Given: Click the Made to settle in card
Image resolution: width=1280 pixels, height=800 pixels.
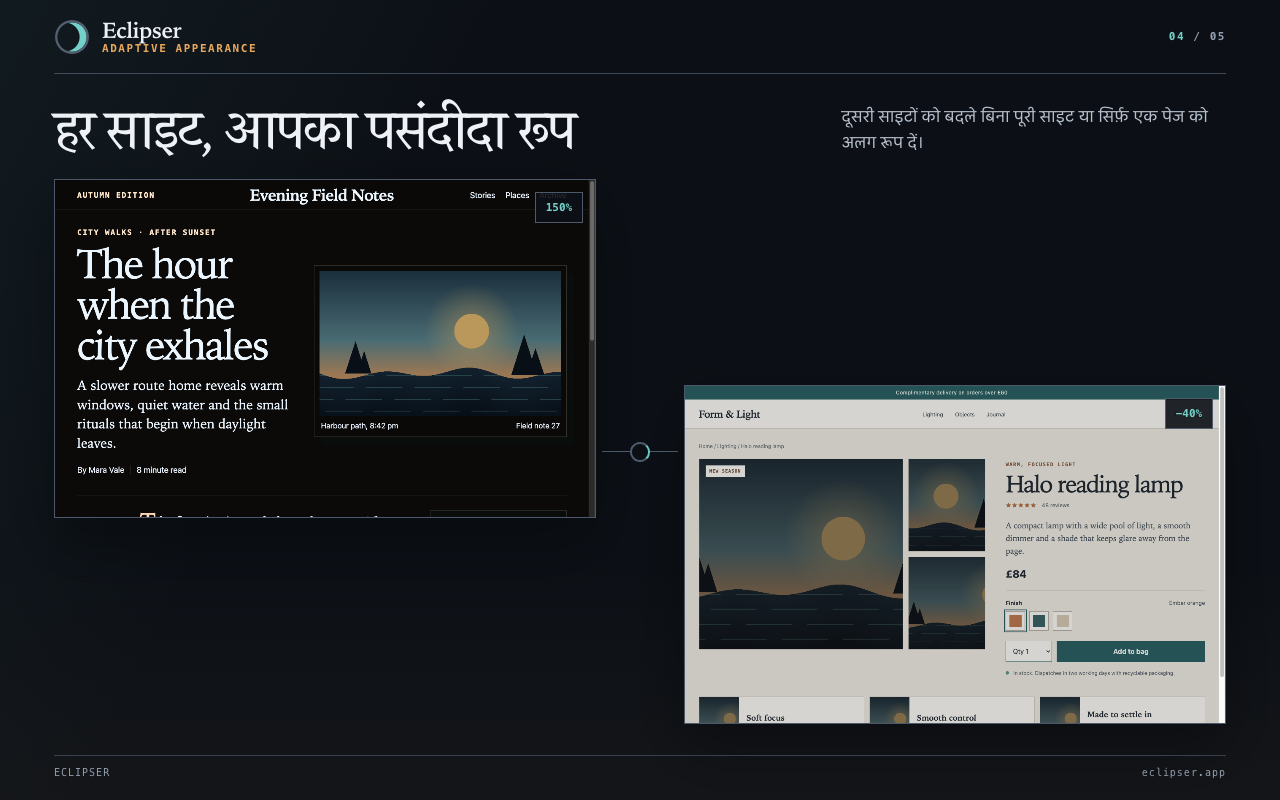Looking at the screenshot, I should [1122, 710].
